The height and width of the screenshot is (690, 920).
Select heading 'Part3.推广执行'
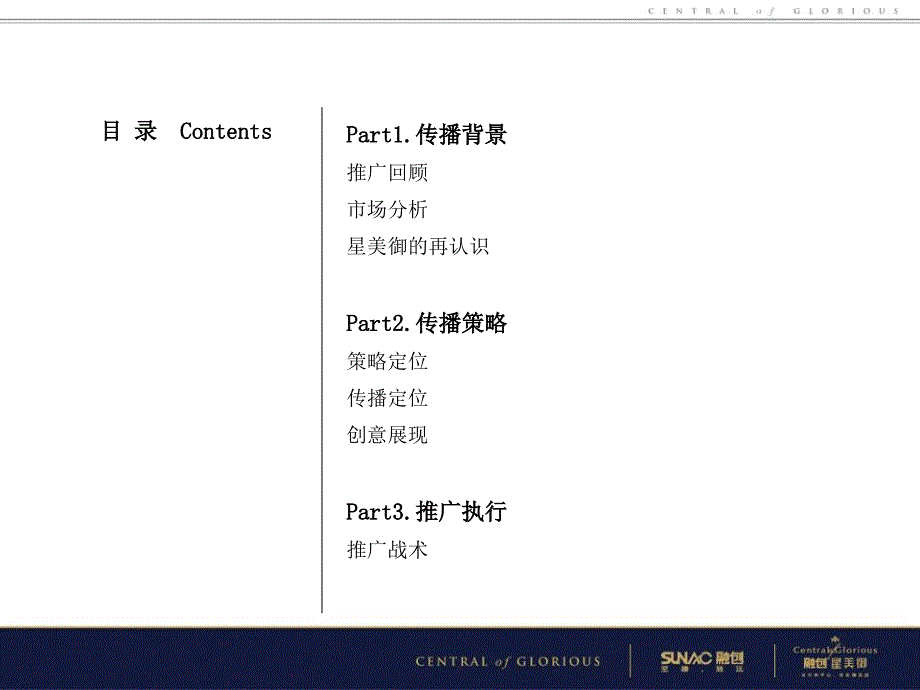pyautogui.click(x=426, y=512)
